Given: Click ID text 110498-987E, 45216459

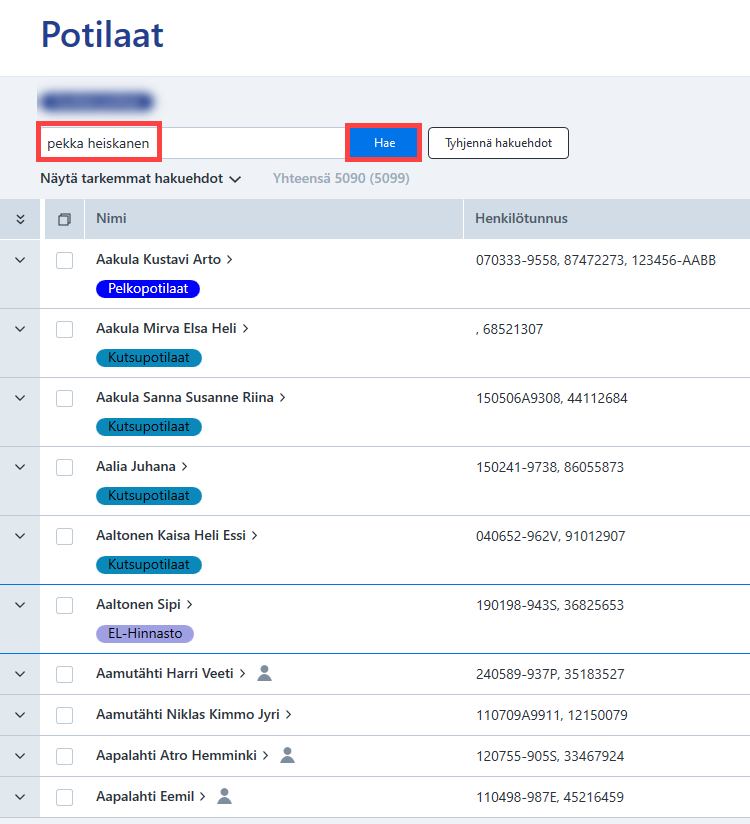Looking at the screenshot, I should (x=550, y=797).
